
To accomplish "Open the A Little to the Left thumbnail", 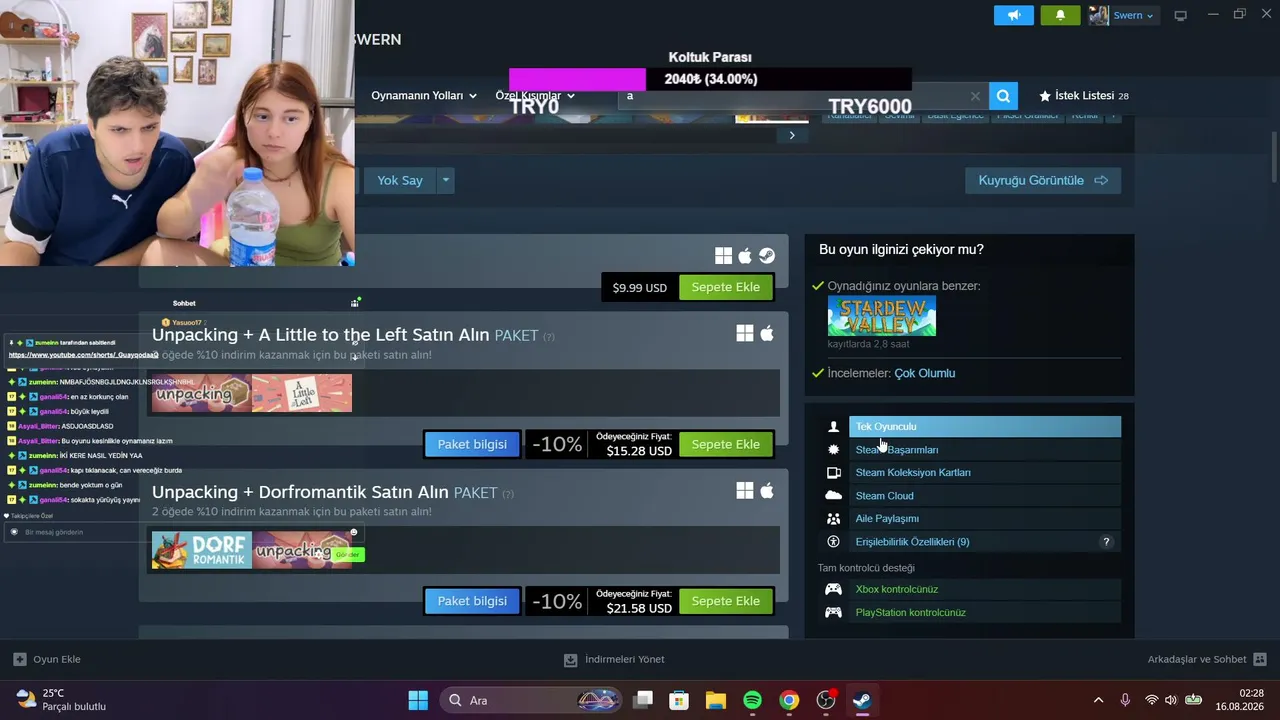I will [x=302, y=393].
